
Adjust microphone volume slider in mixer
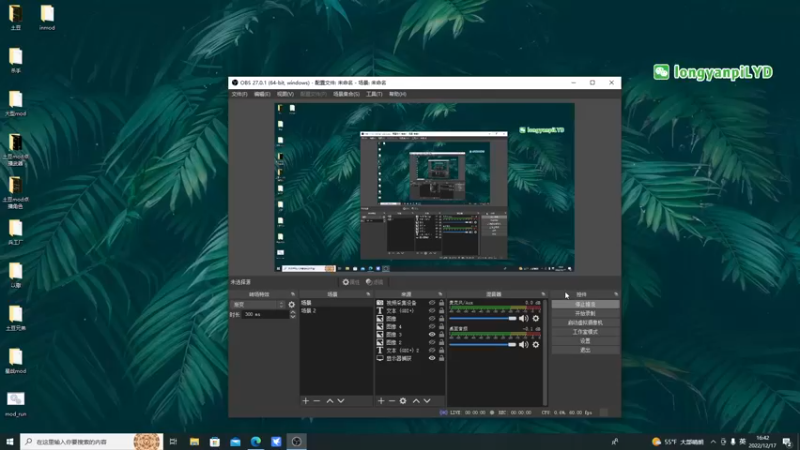point(483,318)
